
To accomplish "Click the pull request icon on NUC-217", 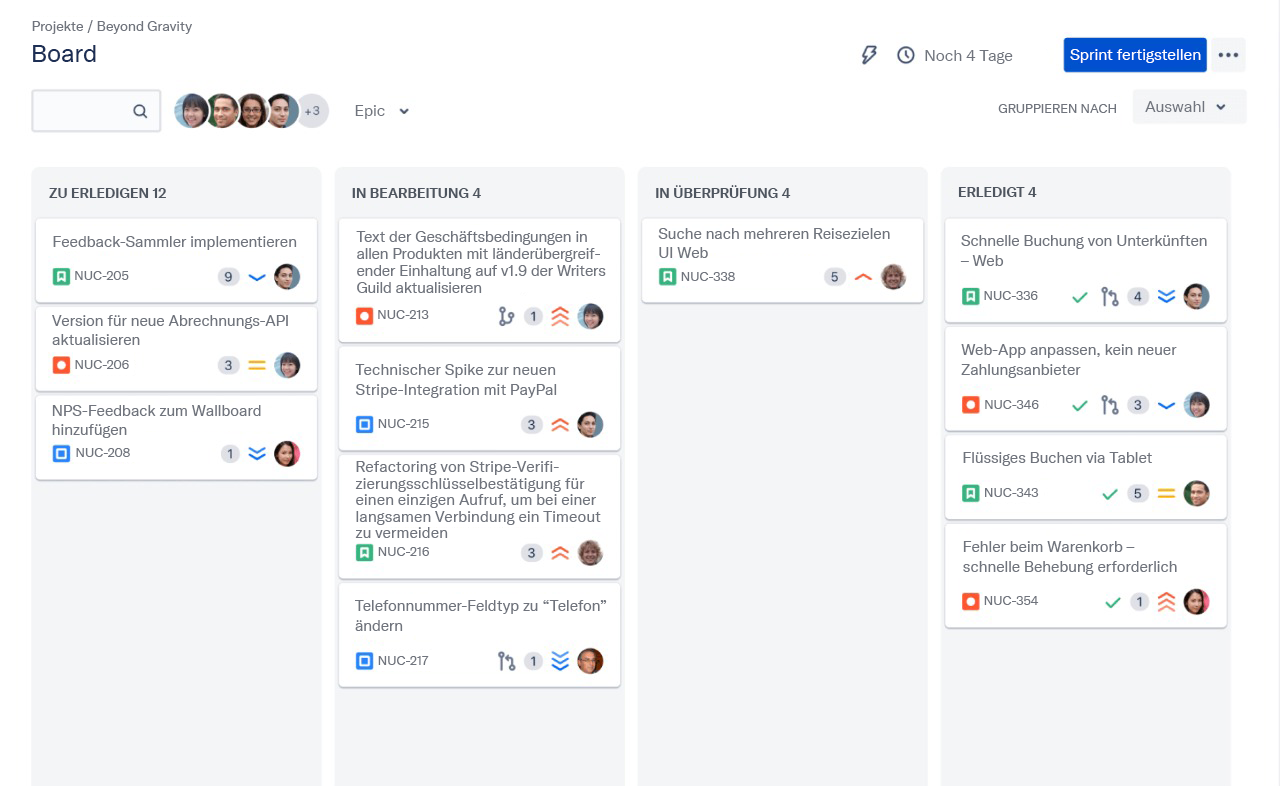I will point(506,661).
